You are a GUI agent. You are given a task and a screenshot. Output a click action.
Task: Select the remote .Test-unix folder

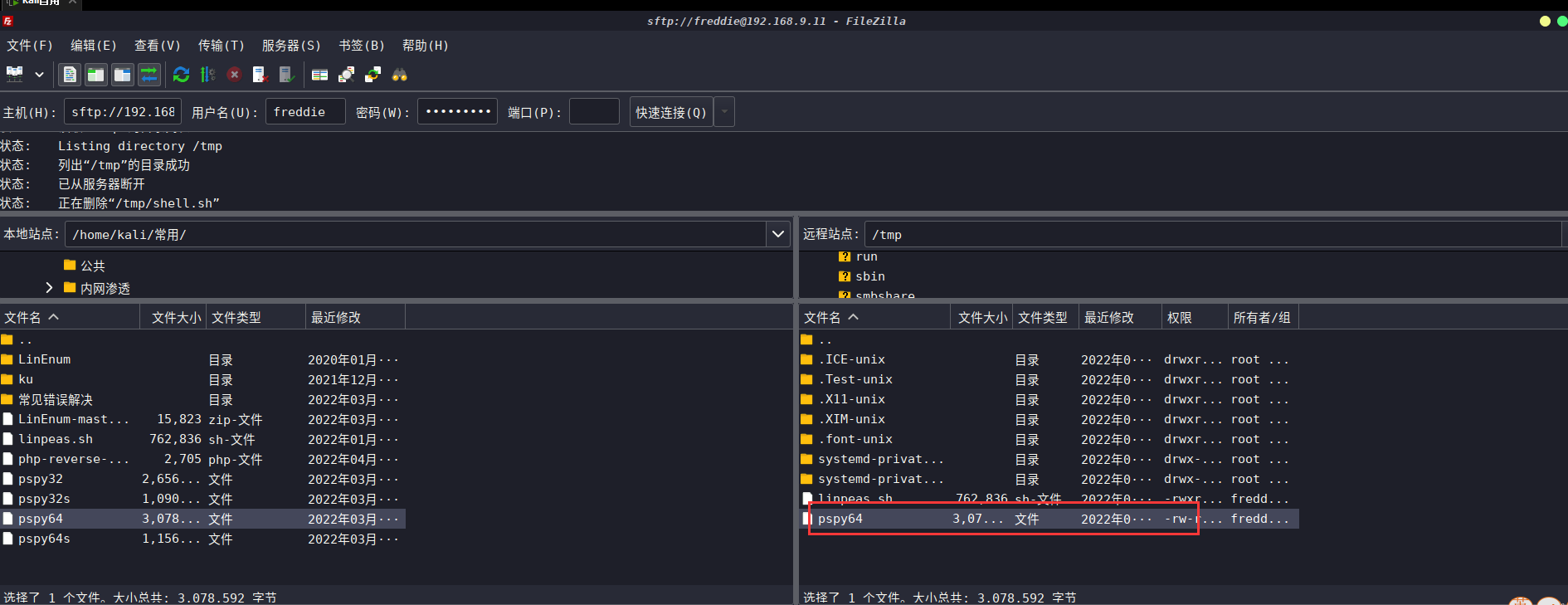click(1049, 379)
